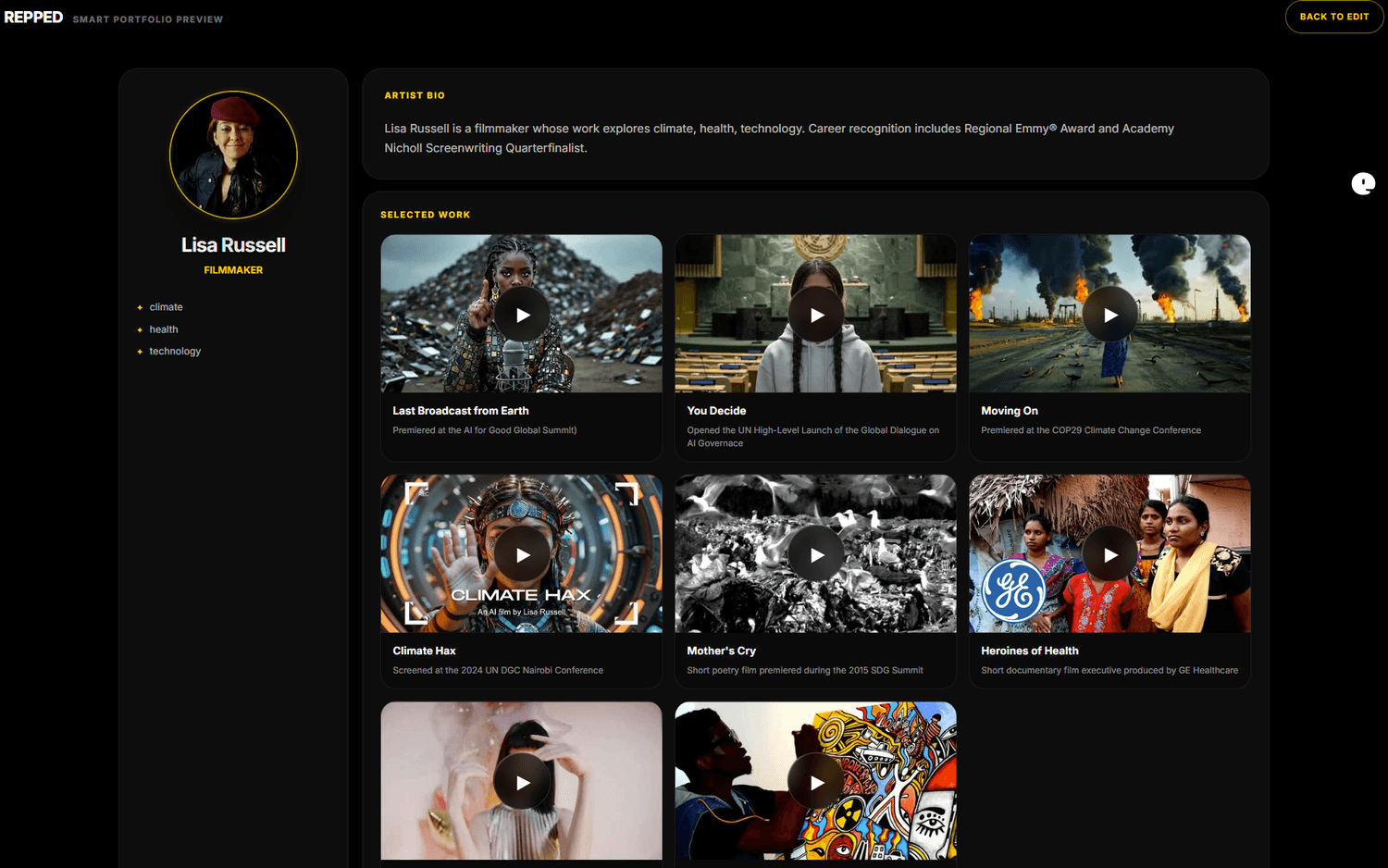Click the GE Healthcare description text
The width and height of the screenshot is (1388, 868).
[1109, 671]
